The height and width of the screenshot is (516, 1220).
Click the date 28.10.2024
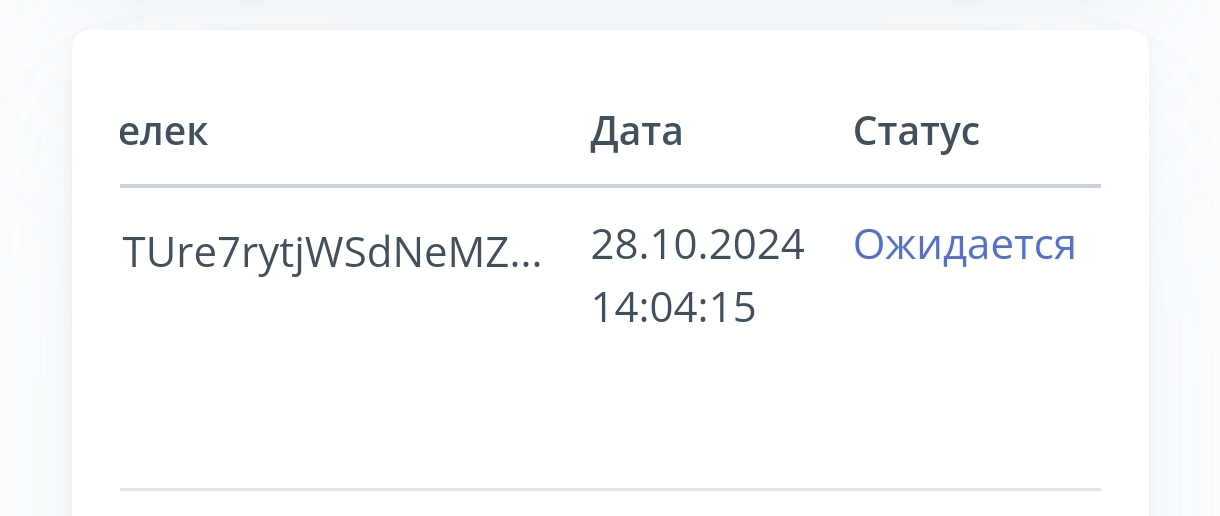pos(697,245)
